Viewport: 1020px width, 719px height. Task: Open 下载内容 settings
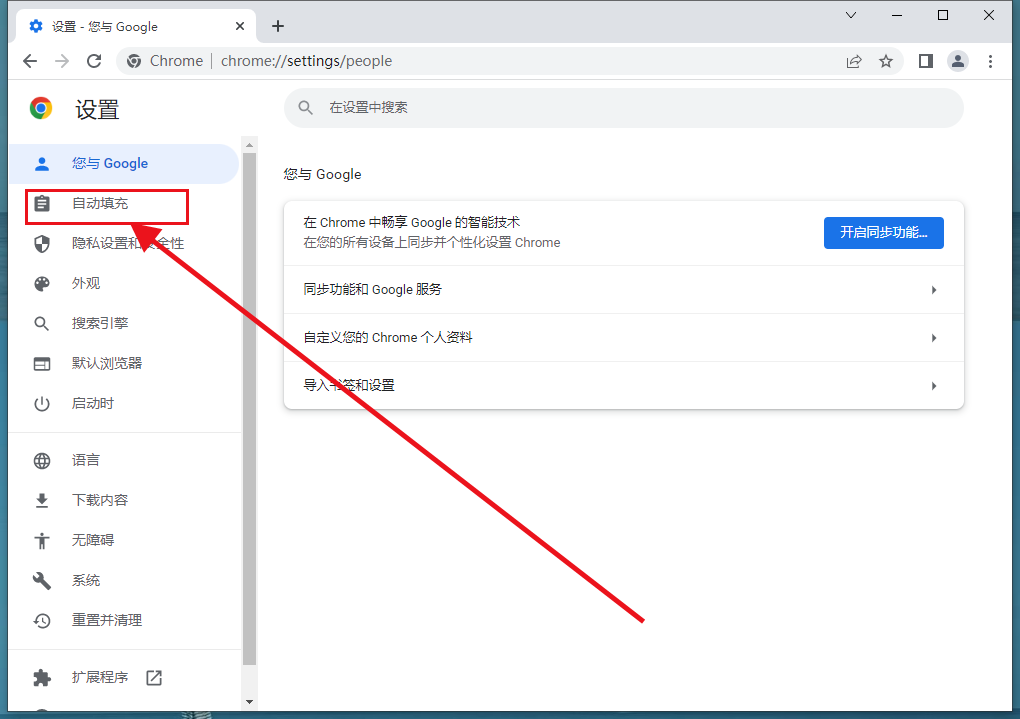coord(124,500)
